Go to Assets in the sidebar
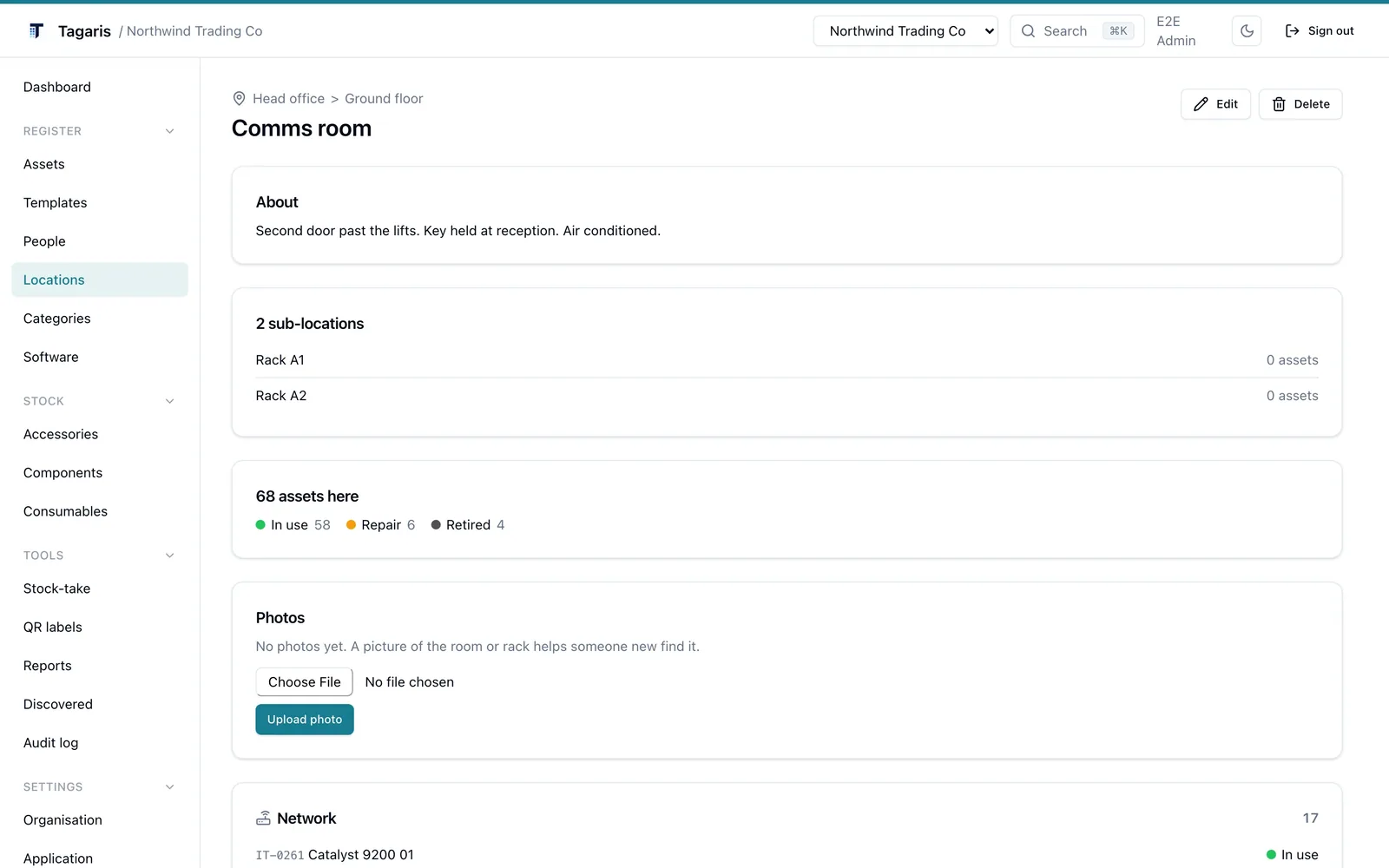Screen dimensions: 1389x868 pos(100,164)
